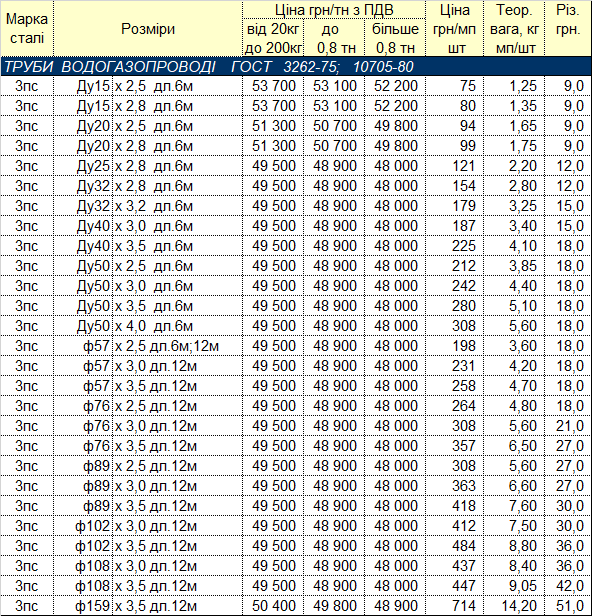Click the 'Різ. грн.' column header

(x=568, y=29)
